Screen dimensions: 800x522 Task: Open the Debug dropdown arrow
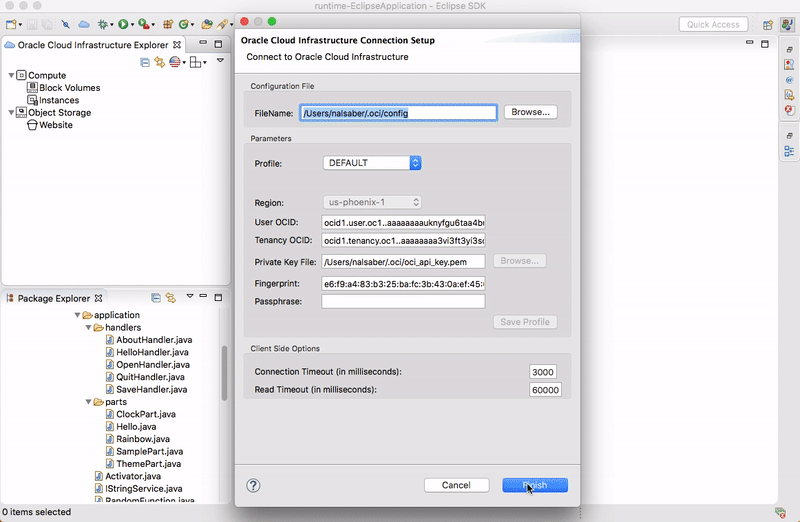tap(112, 24)
